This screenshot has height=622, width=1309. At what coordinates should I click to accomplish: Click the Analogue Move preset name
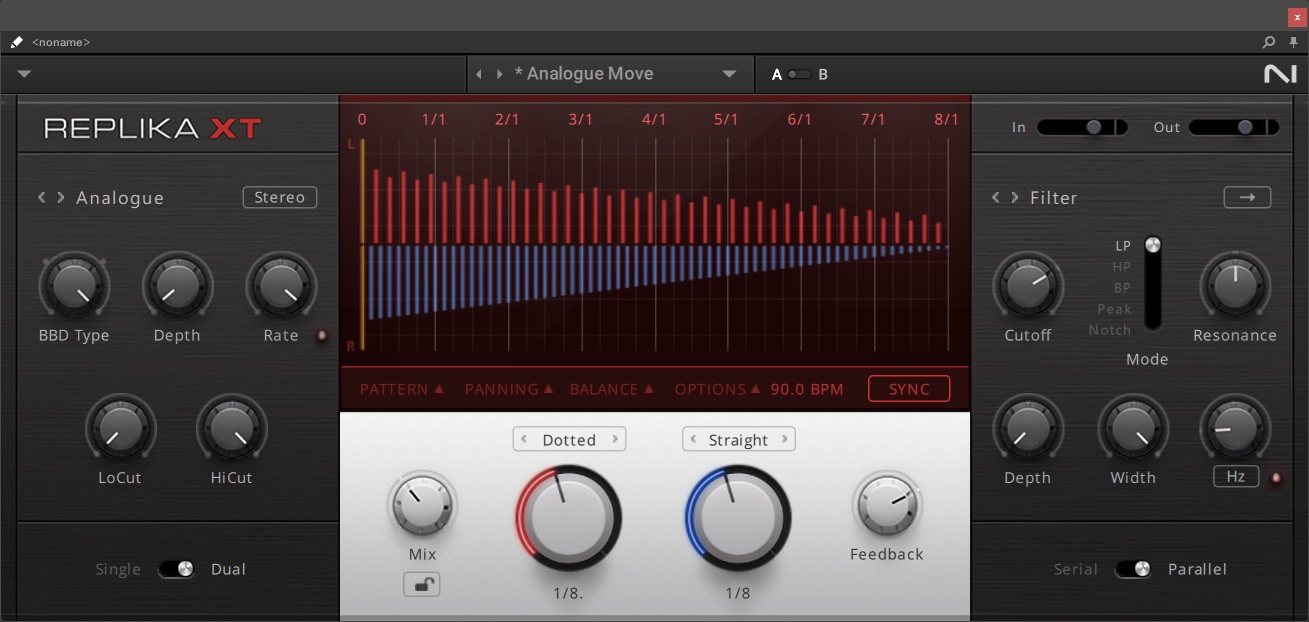click(584, 74)
